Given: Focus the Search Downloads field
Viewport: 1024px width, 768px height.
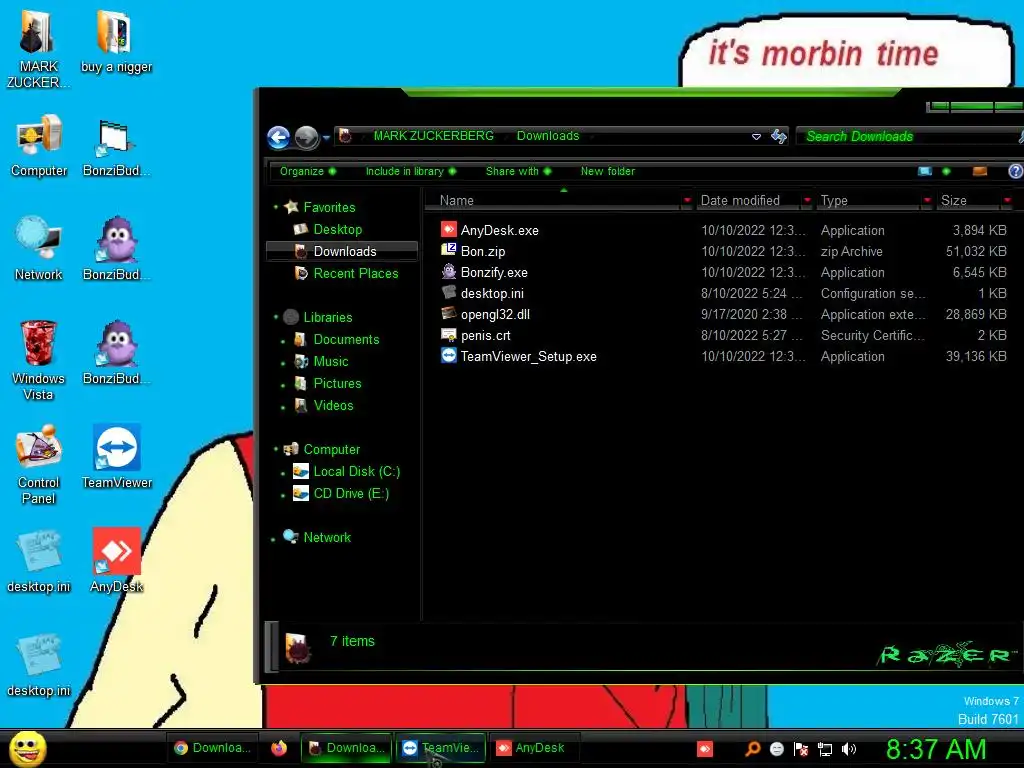Looking at the screenshot, I should [x=908, y=136].
